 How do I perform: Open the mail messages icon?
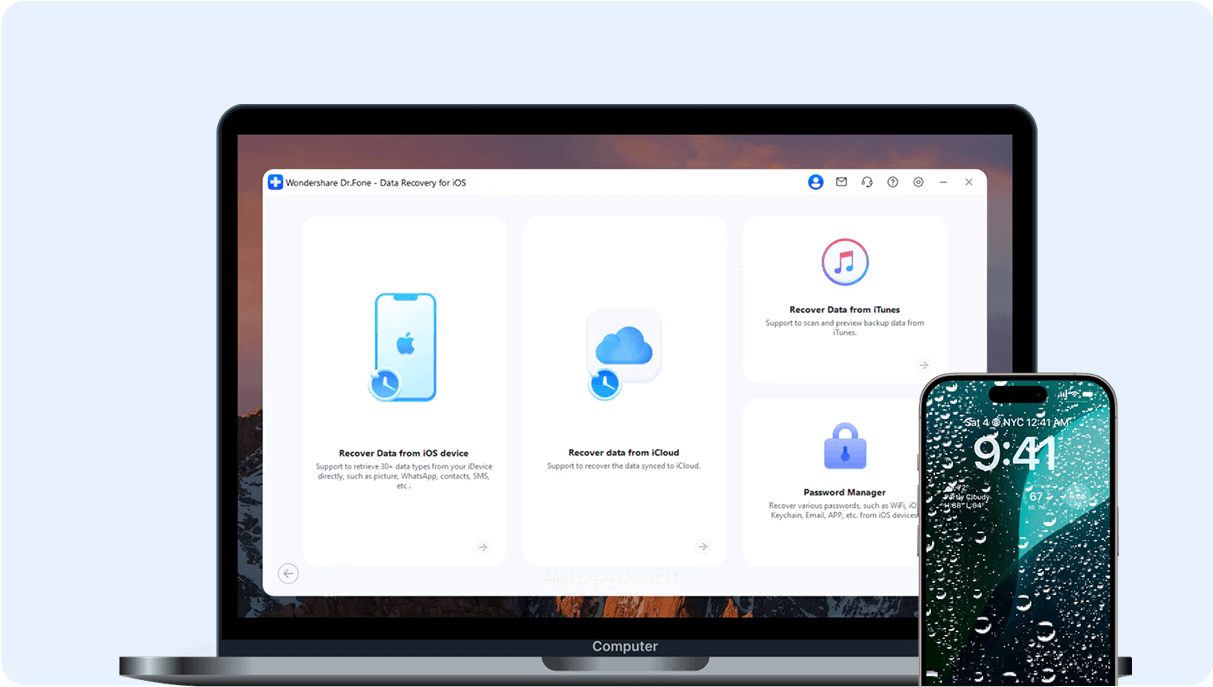pyautogui.click(x=841, y=182)
